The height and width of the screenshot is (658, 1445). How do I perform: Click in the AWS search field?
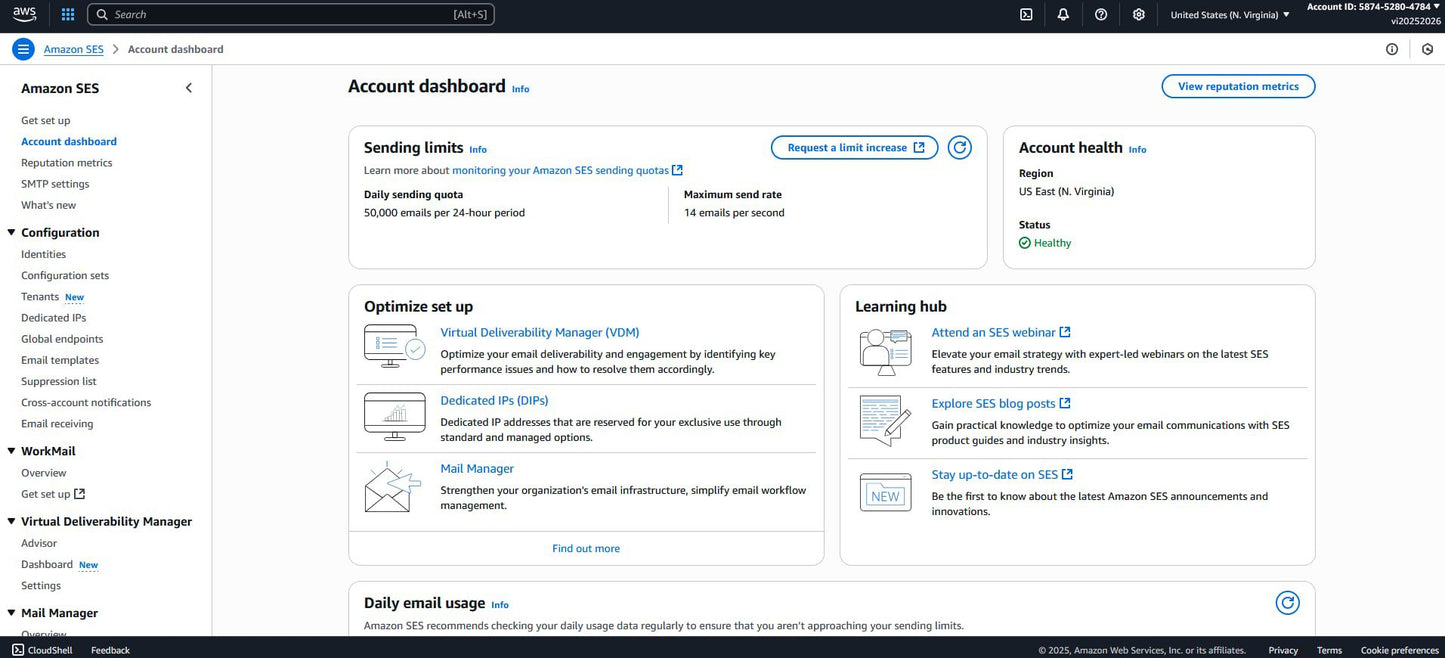coord(291,14)
